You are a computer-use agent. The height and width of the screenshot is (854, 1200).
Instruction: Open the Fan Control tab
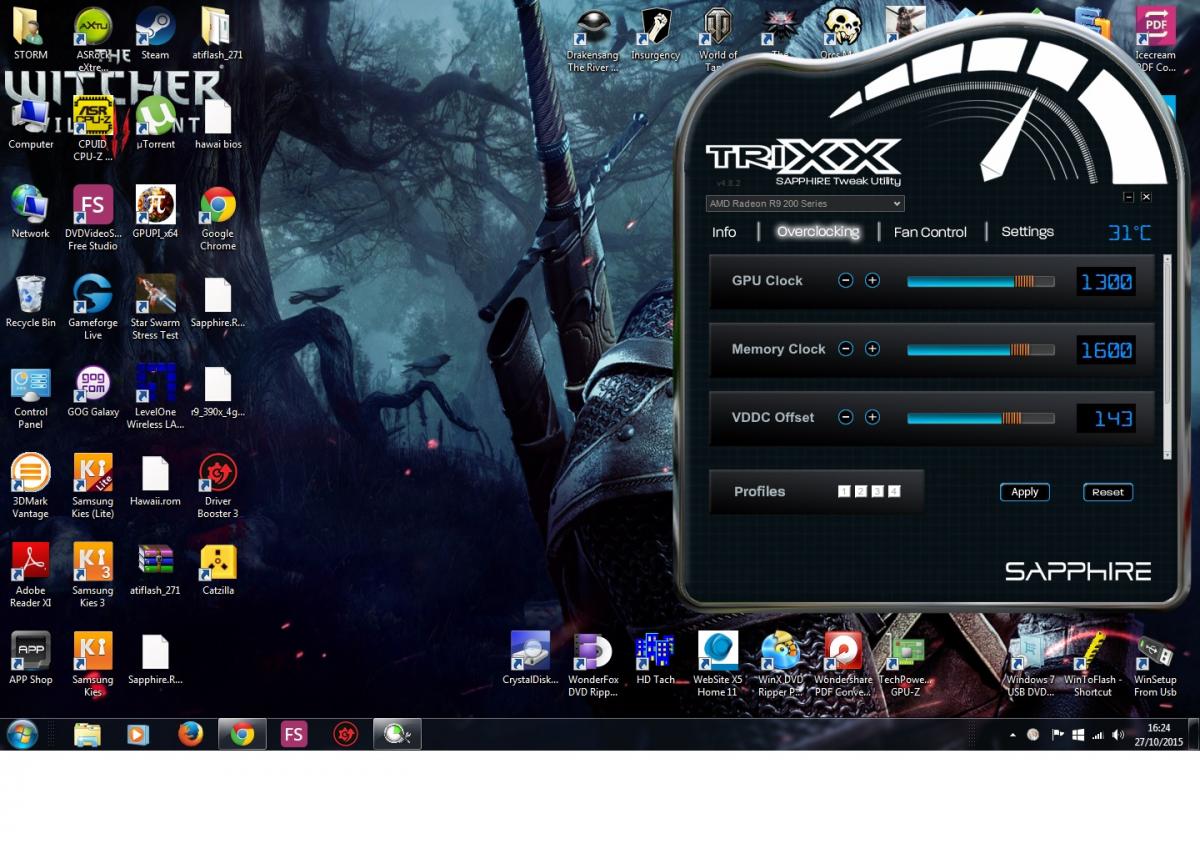click(930, 232)
